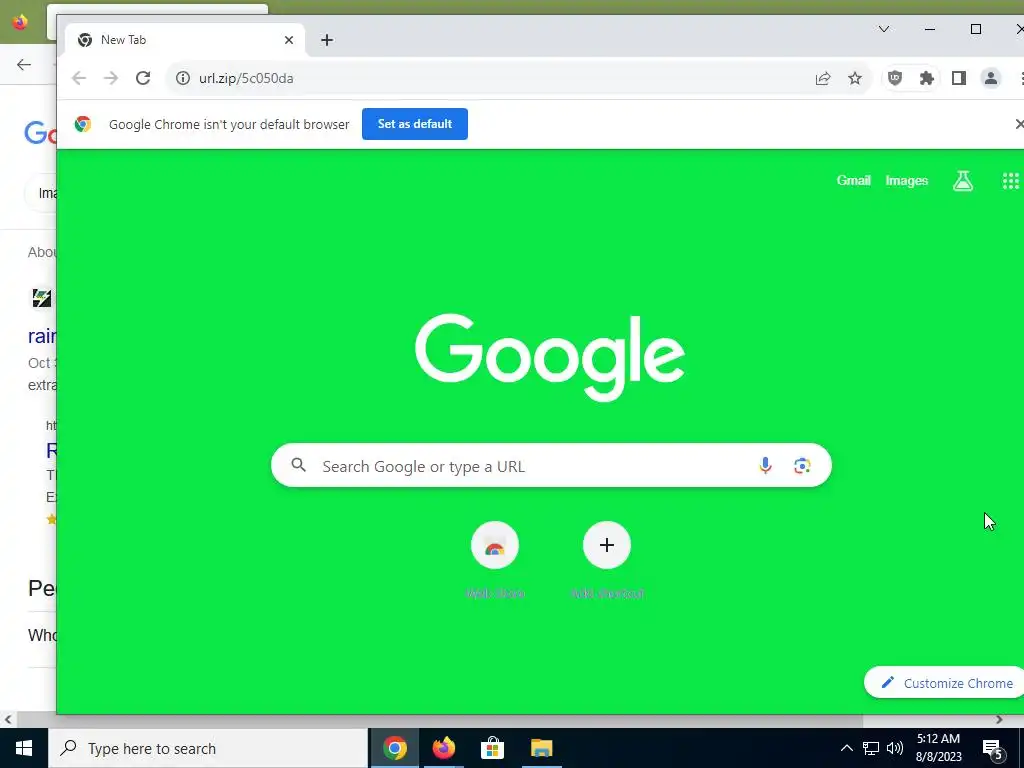Image resolution: width=1024 pixels, height=768 pixels.
Task: Click the Google logo
Action: click(550, 357)
